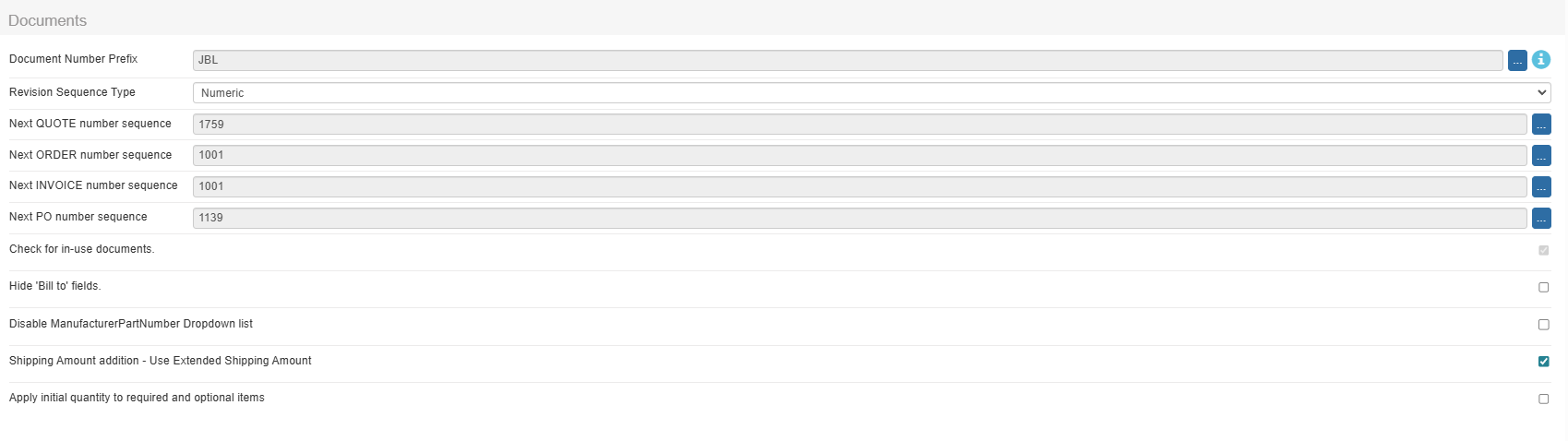This screenshot has height=441, width=1568.
Task: Toggle the Check for in-use documents checkbox
Action: click(1543, 250)
